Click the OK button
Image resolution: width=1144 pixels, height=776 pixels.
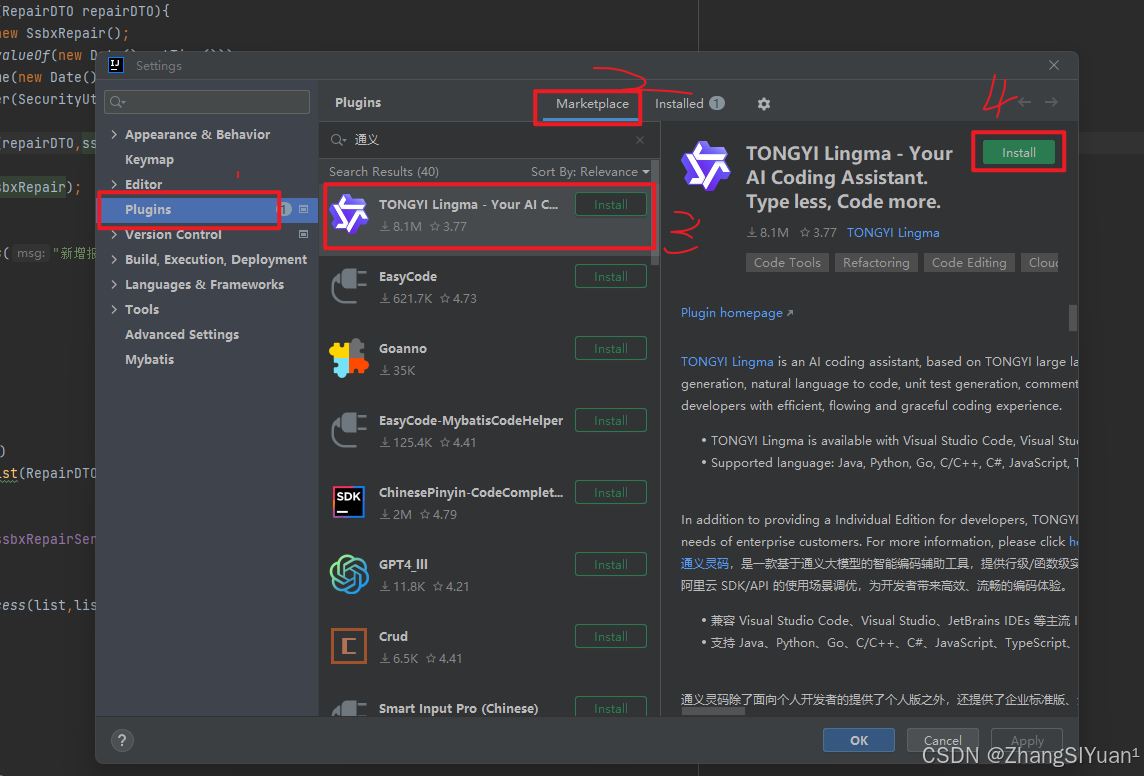click(859, 740)
